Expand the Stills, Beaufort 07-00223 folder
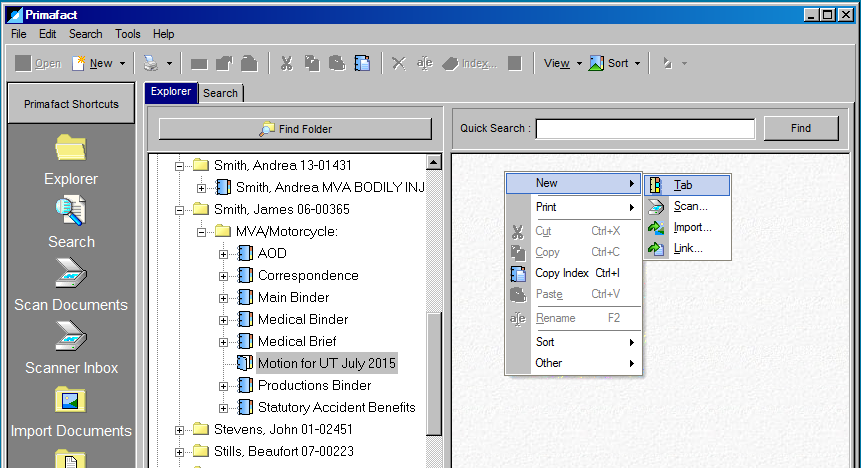 tap(180, 452)
